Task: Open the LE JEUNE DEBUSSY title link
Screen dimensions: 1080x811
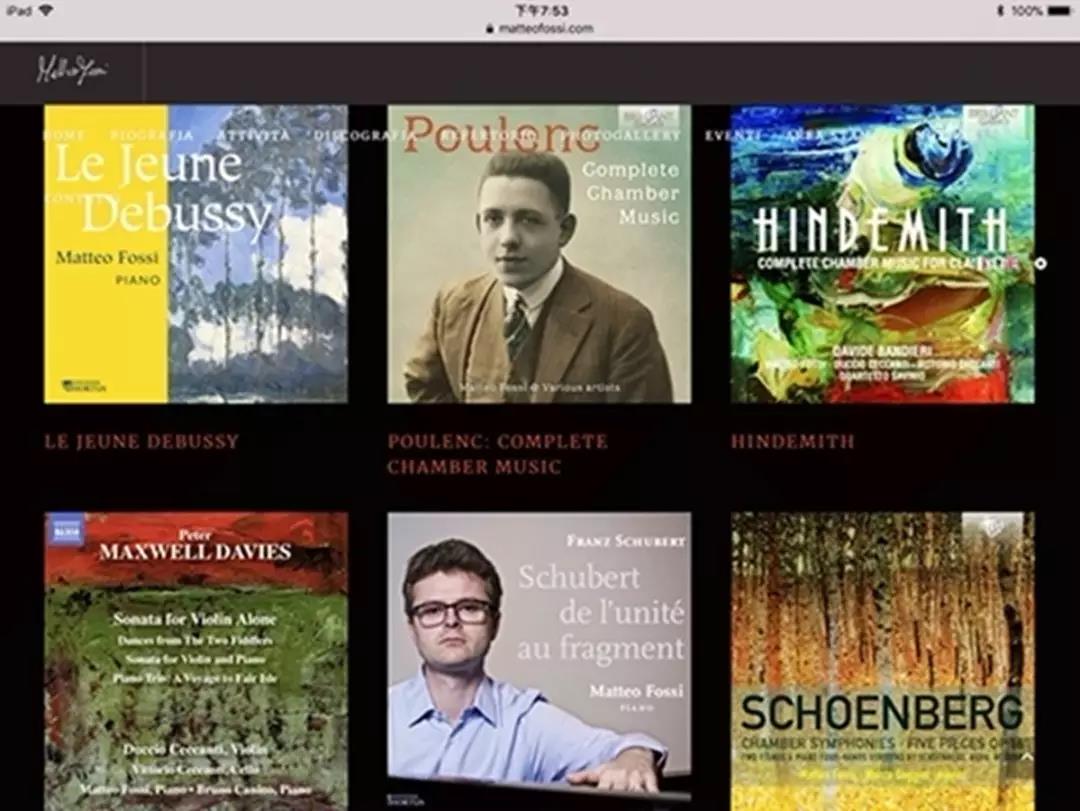Action: pyautogui.click(x=142, y=442)
